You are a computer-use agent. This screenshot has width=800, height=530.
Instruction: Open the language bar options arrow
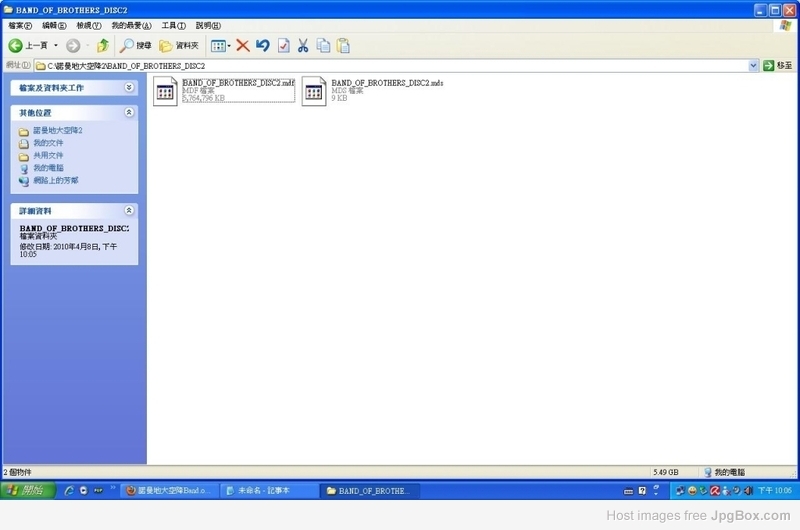(x=656, y=493)
